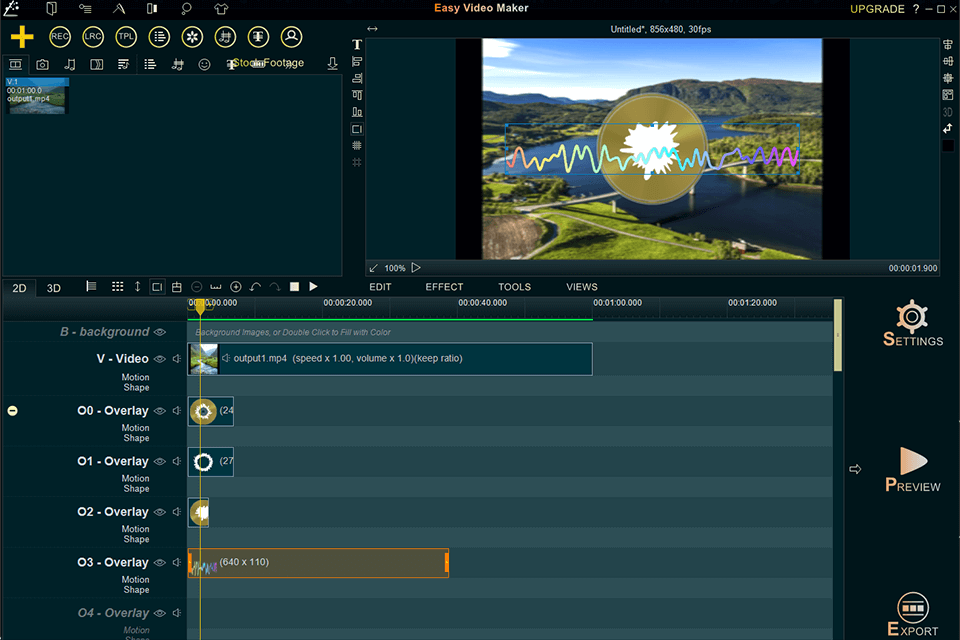Click the zoom in plus timeline icon
The height and width of the screenshot is (640, 960).
tap(236, 287)
